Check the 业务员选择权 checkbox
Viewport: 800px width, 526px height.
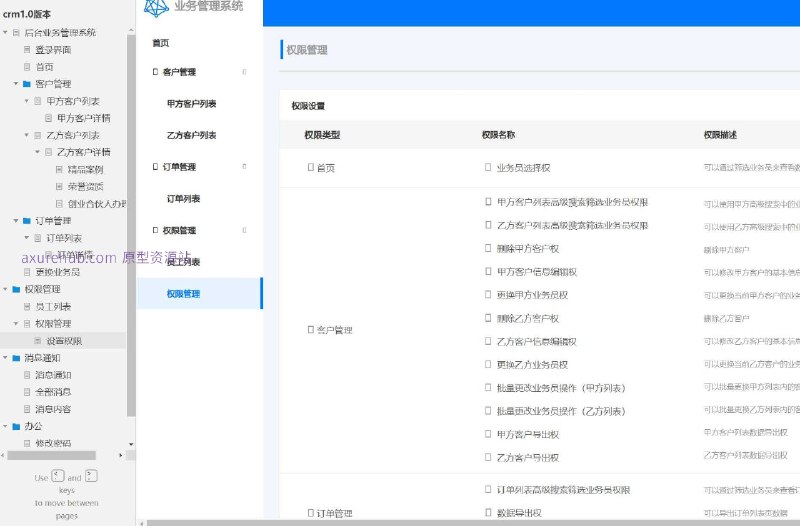point(488,167)
